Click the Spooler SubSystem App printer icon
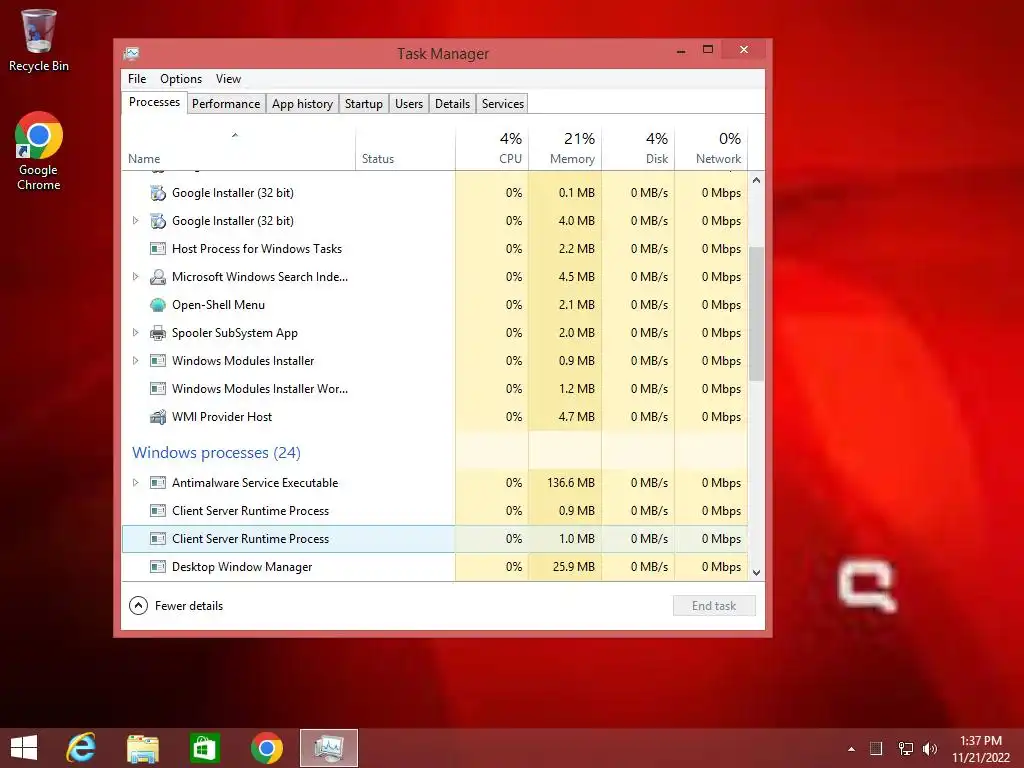Screen dimensions: 1024x768 click(157, 333)
